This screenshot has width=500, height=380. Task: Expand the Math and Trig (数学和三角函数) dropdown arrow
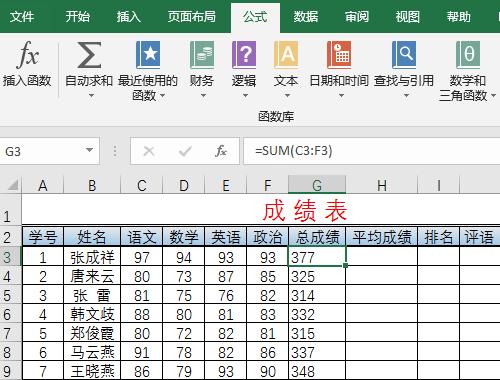click(x=493, y=96)
